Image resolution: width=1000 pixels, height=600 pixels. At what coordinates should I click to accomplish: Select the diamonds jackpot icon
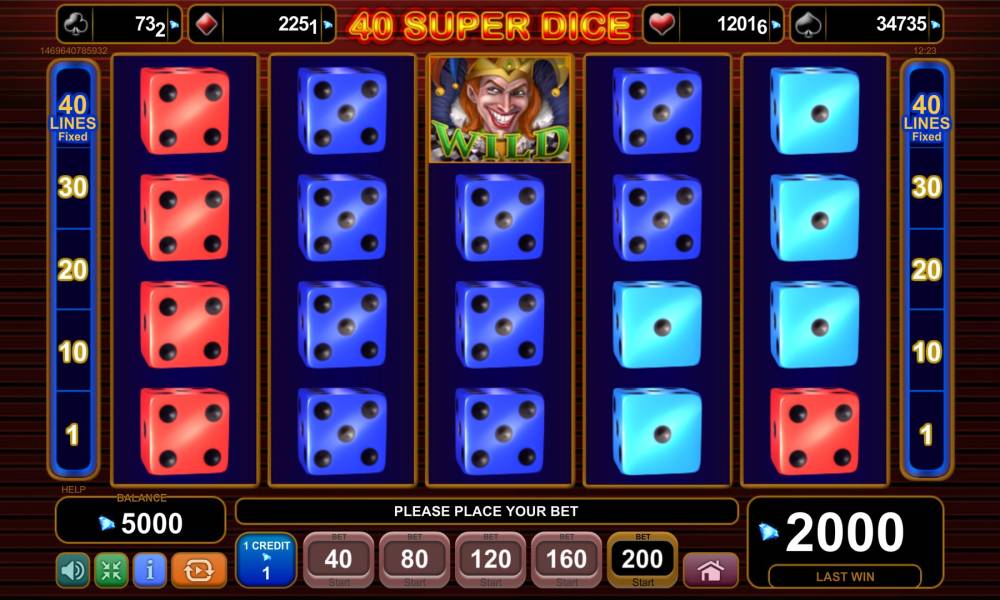click(206, 25)
